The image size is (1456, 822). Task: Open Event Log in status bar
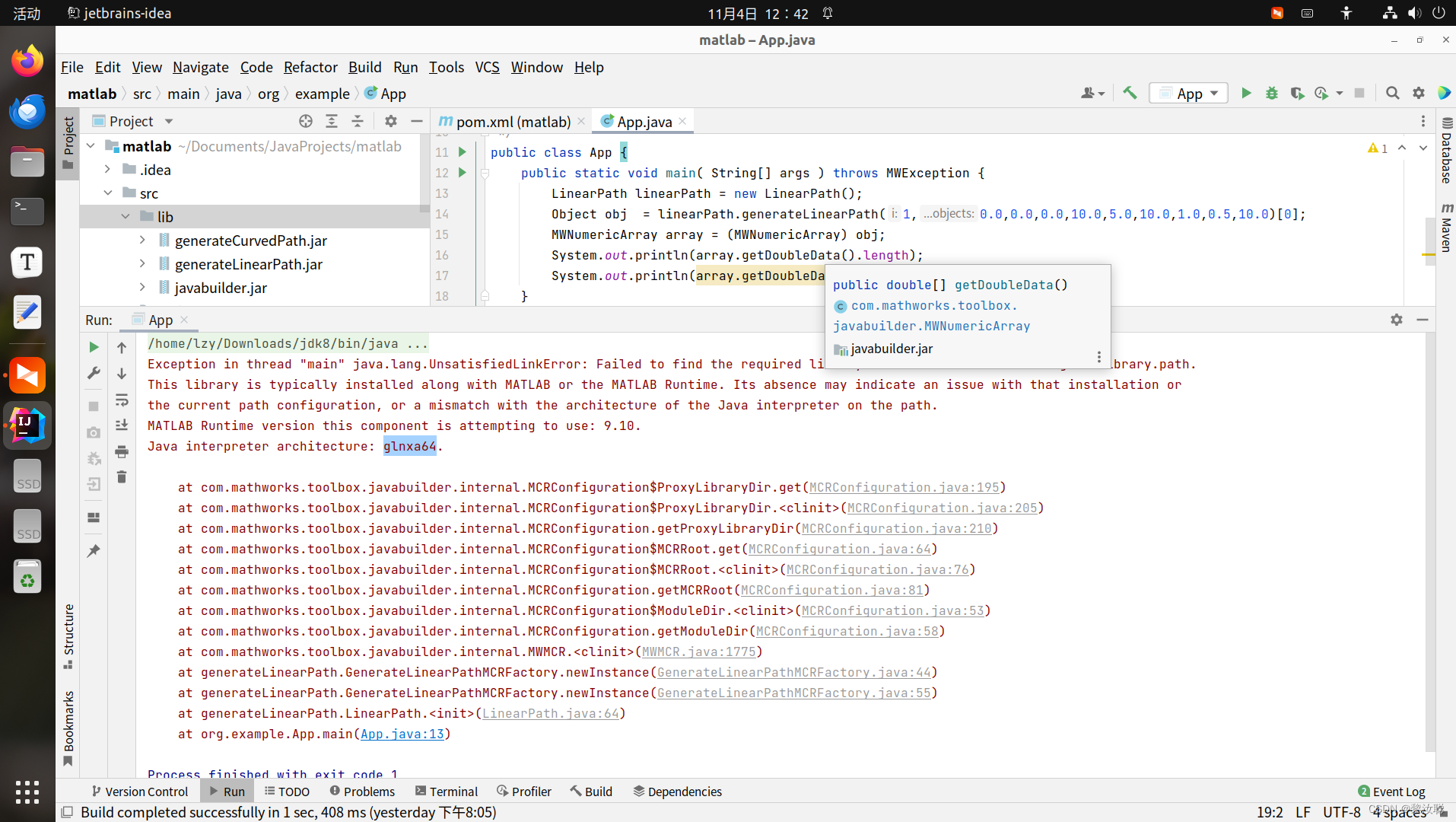(1391, 792)
